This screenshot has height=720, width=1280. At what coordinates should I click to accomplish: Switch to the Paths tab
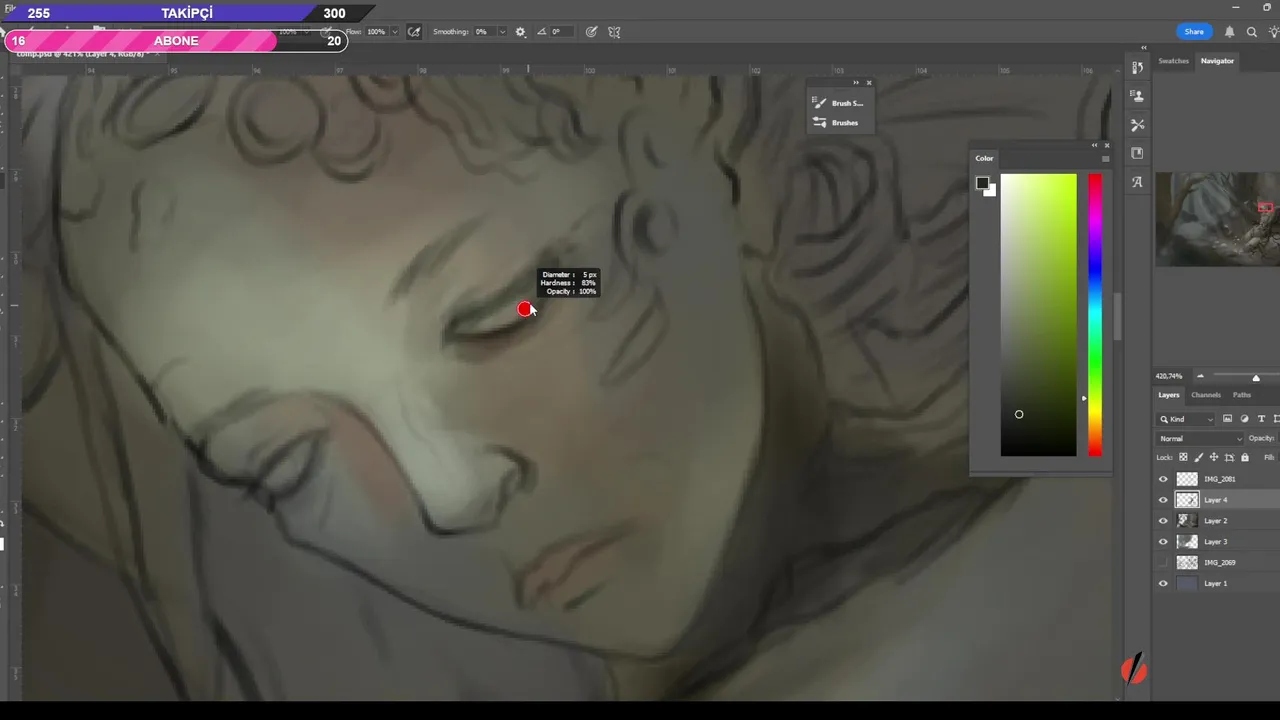[1242, 395]
